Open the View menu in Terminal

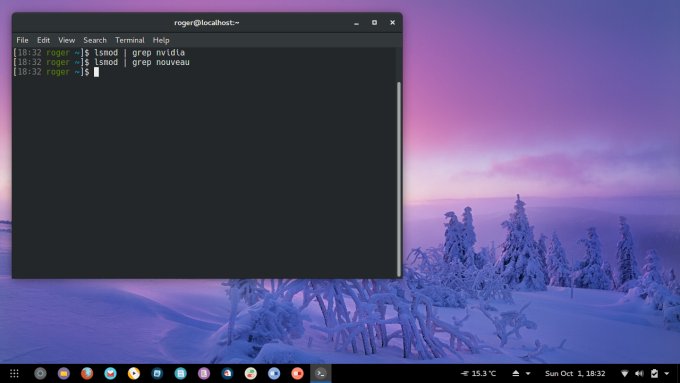click(x=67, y=40)
